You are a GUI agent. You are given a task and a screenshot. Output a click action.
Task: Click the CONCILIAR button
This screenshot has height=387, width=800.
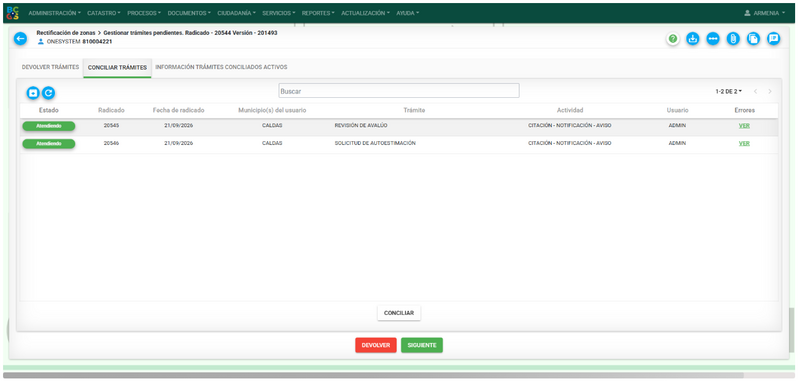pos(399,313)
